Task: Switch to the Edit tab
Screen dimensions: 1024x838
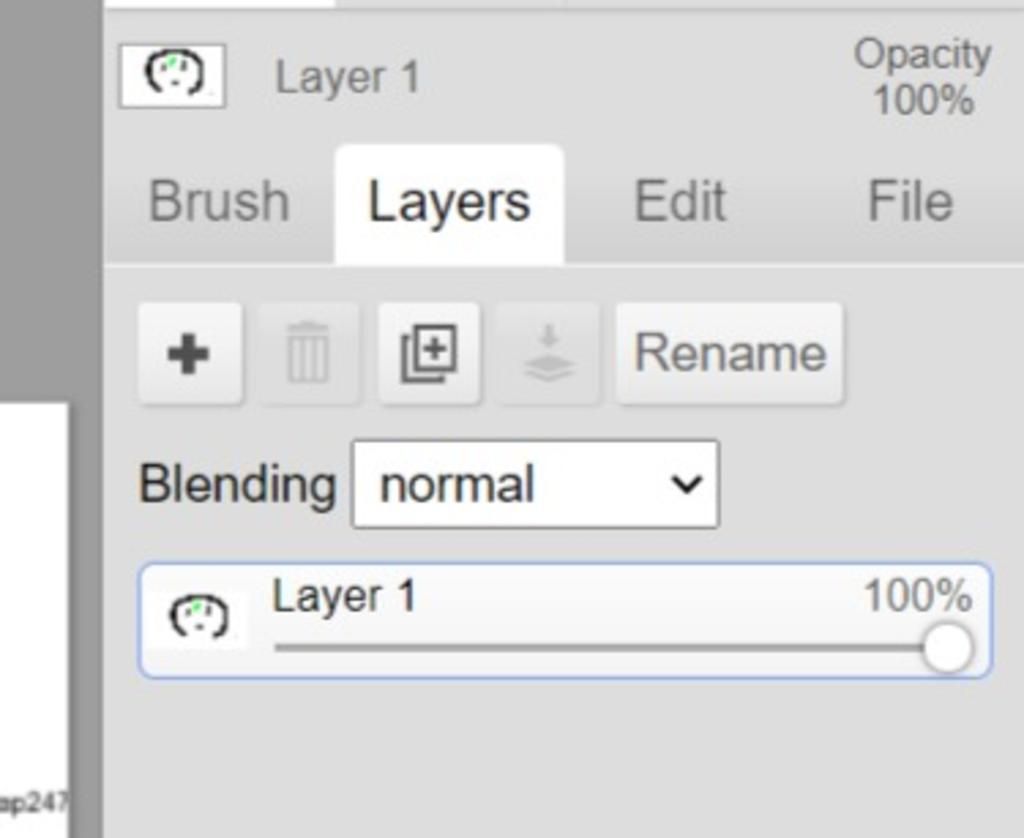Action: 680,201
